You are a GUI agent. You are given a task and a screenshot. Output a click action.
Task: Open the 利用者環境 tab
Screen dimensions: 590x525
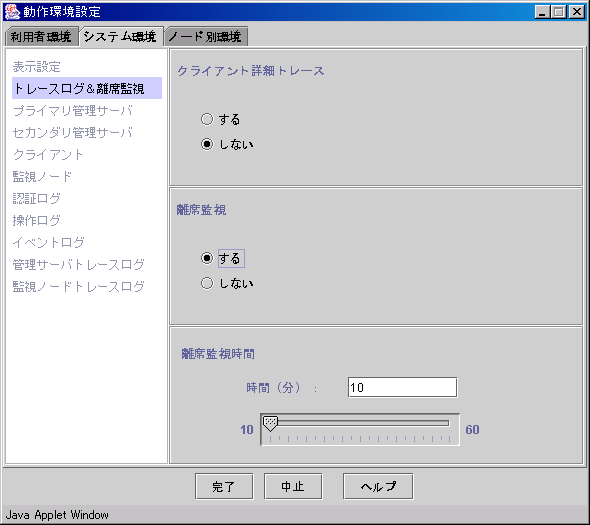tap(41, 37)
